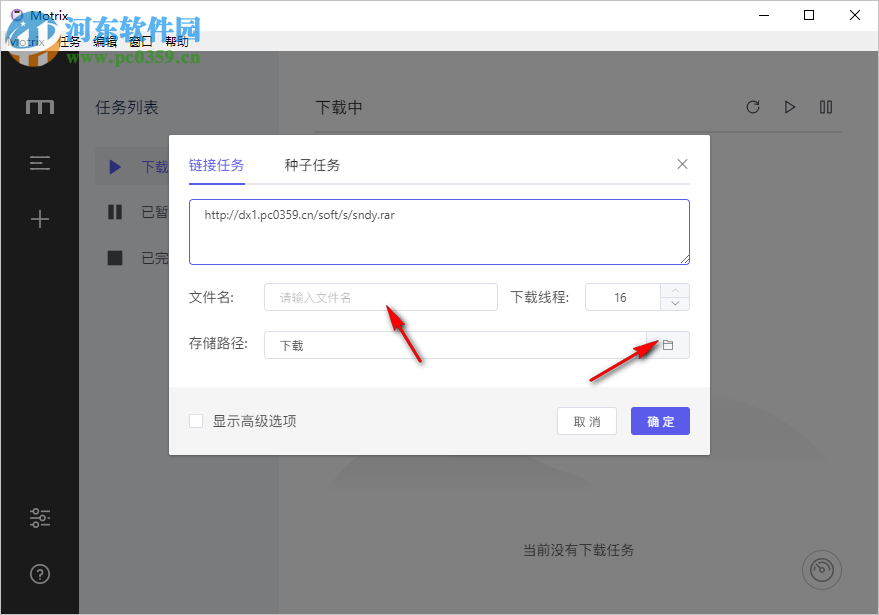This screenshot has height=615, width=879.
Task: Minimize the Motrix window
Action: 764,15
